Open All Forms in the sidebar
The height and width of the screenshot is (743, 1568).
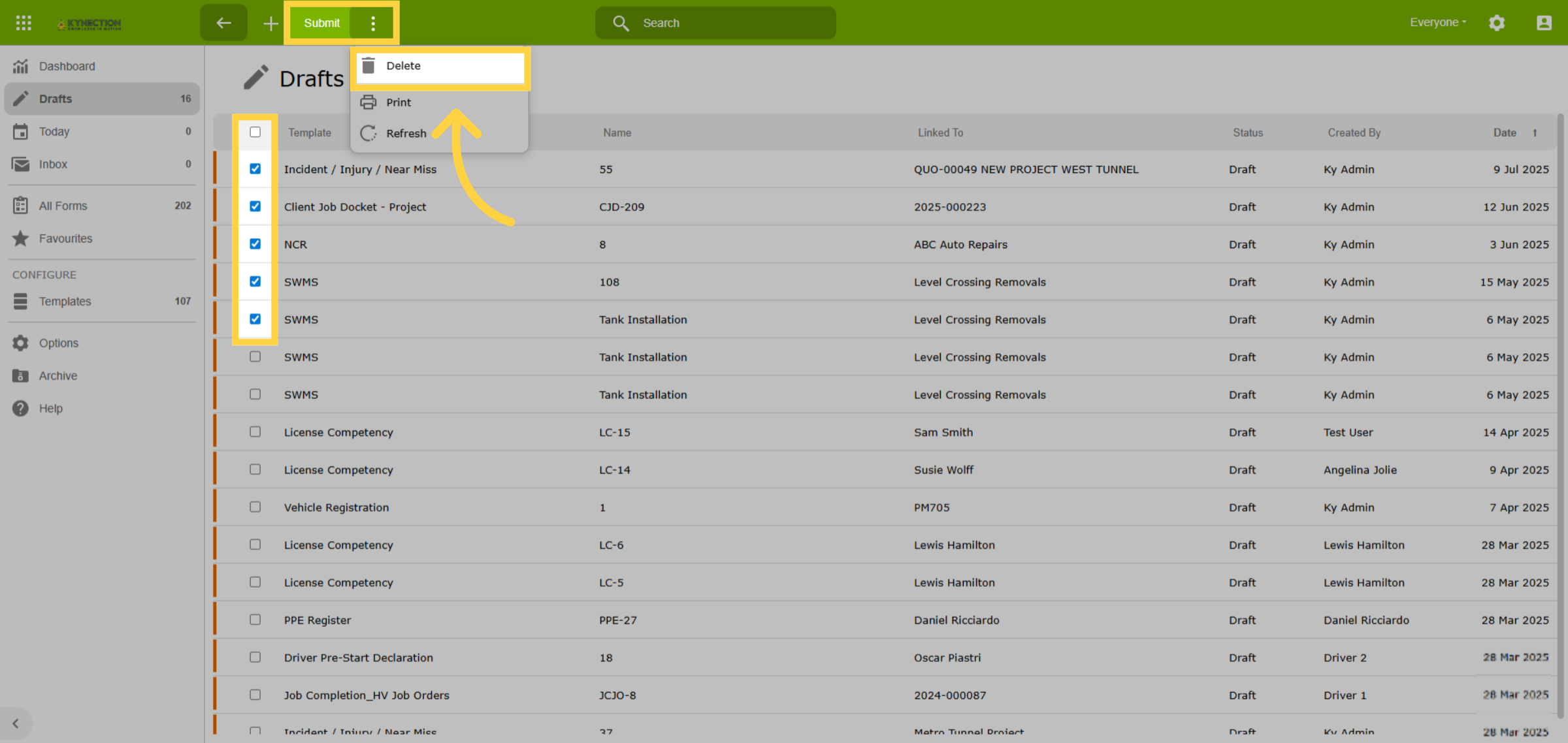pyautogui.click(x=102, y=206)
